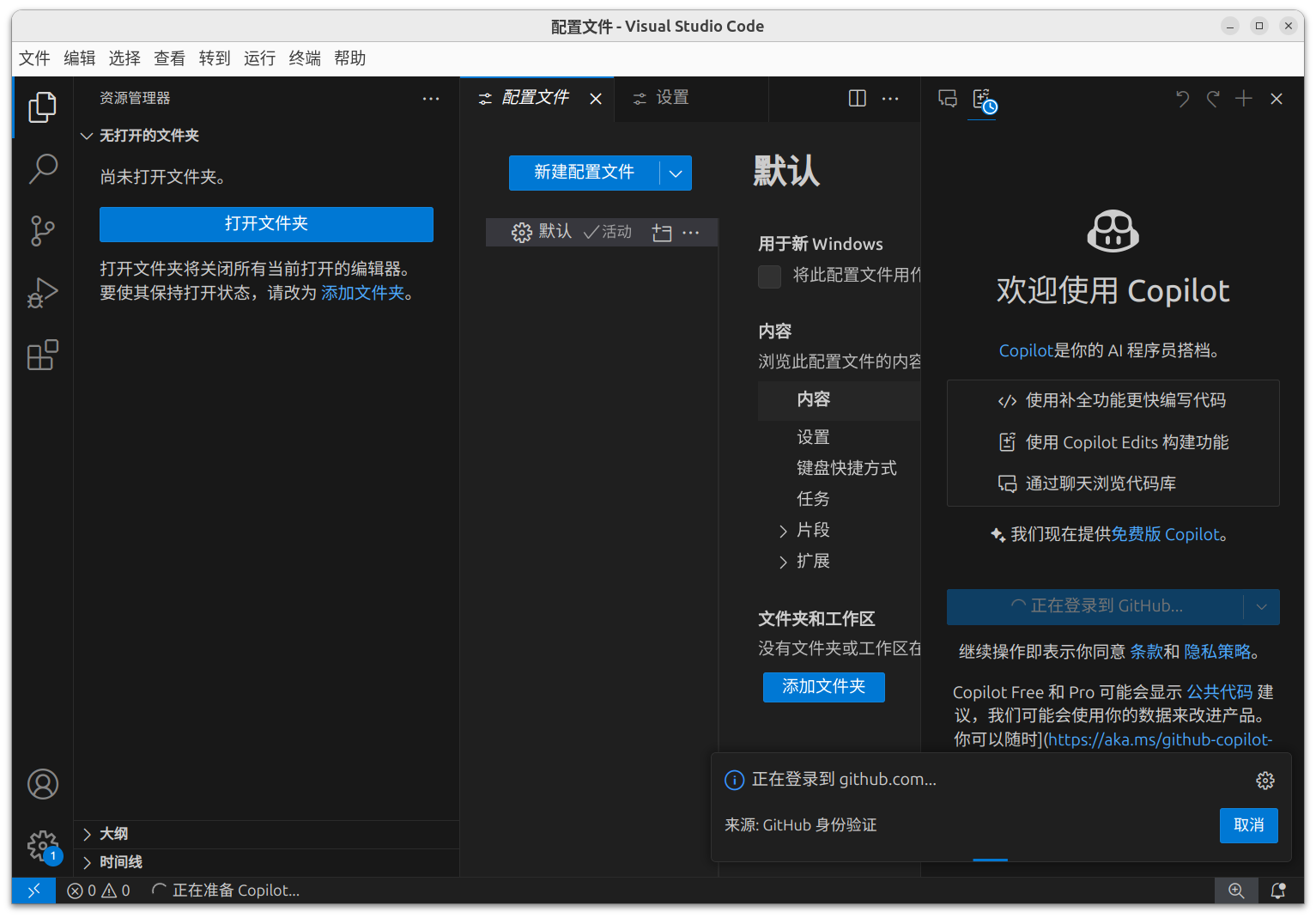Click the 新建配置文件 button
Screen dimensions: 1316x918
tap(584, 173)
